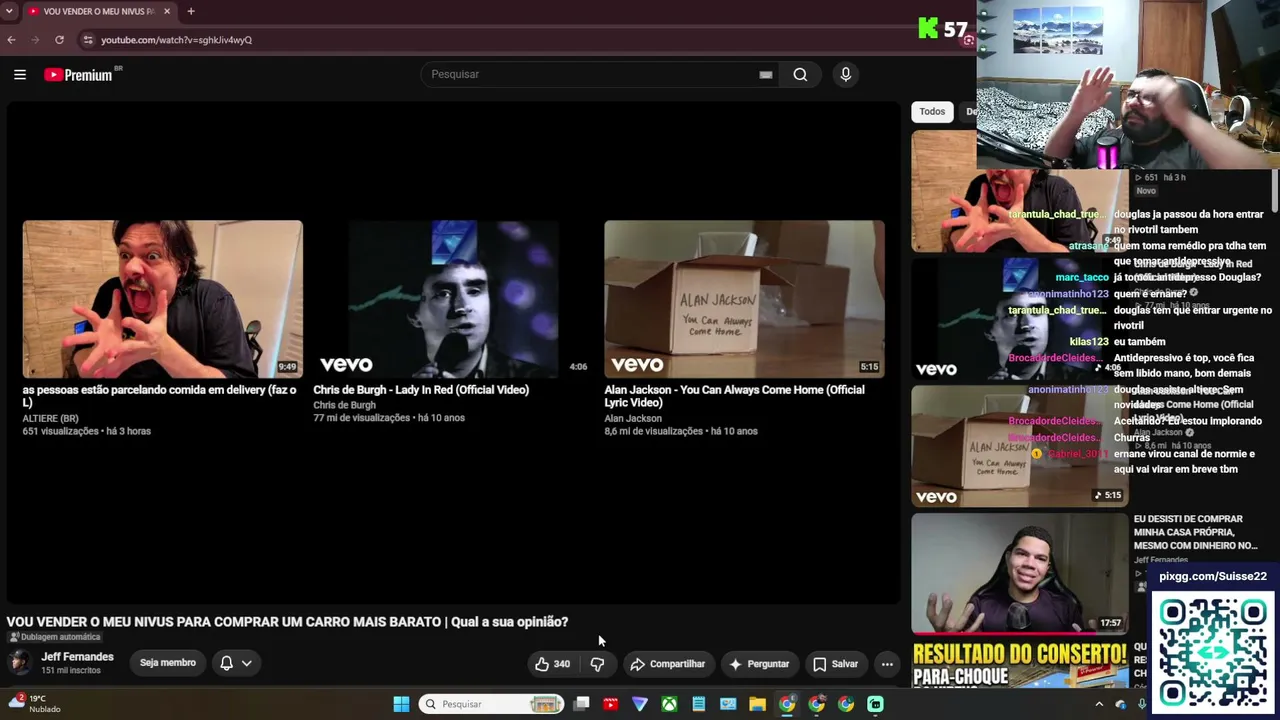Image resolution: width=1280 pixels, height=720 pixels.
Task: Open endscreen title 'as pessoas estão parcelando comida em delivery'
Action: [159, 396]
